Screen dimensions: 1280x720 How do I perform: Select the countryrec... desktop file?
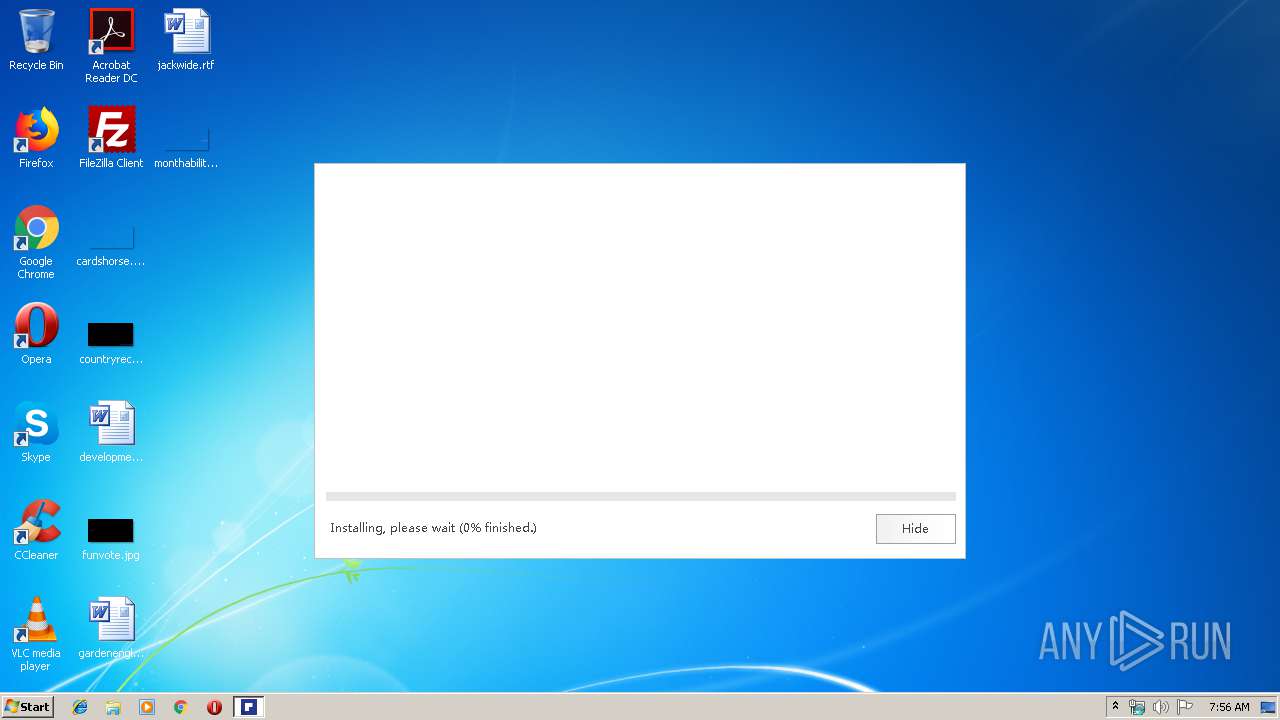point(111,341)
